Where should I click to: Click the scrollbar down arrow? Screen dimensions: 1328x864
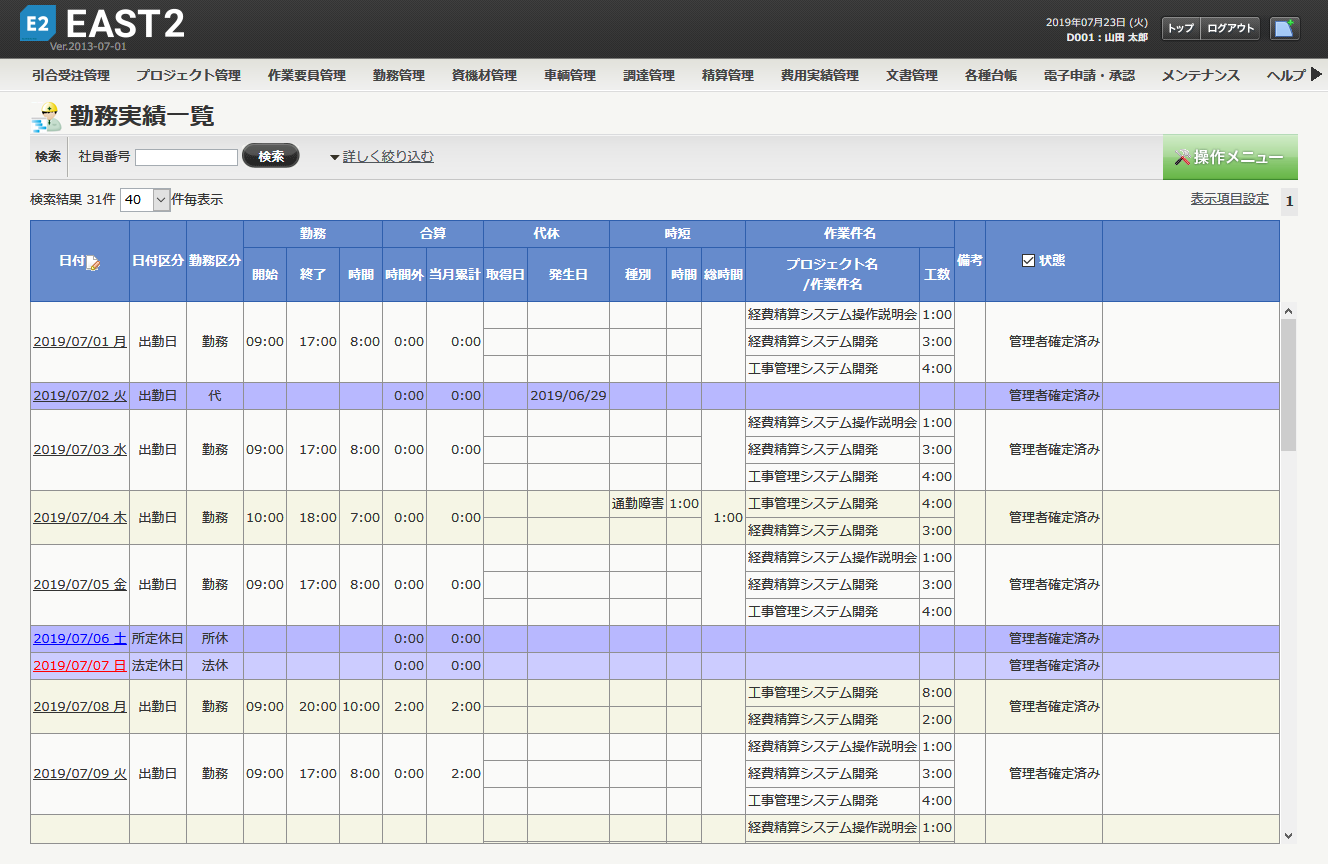point(1288,835)
